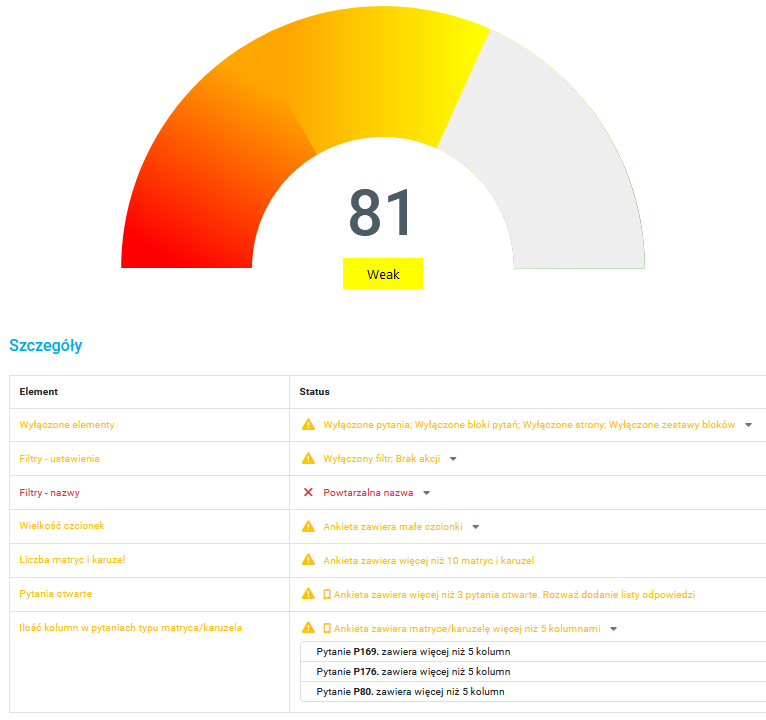Click the yellow Weak rating label
The width and height of the screenshot is (766, 720).
point(383,274)
